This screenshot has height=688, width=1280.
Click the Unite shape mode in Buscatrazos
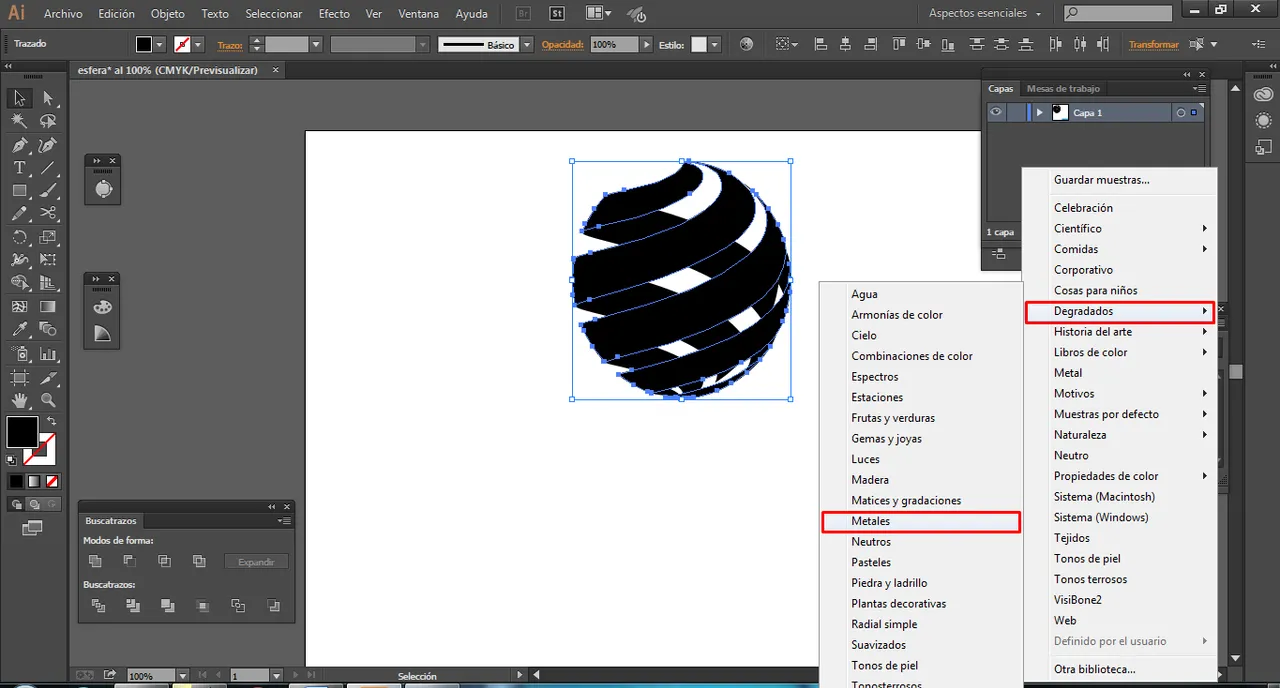[95, 562]
